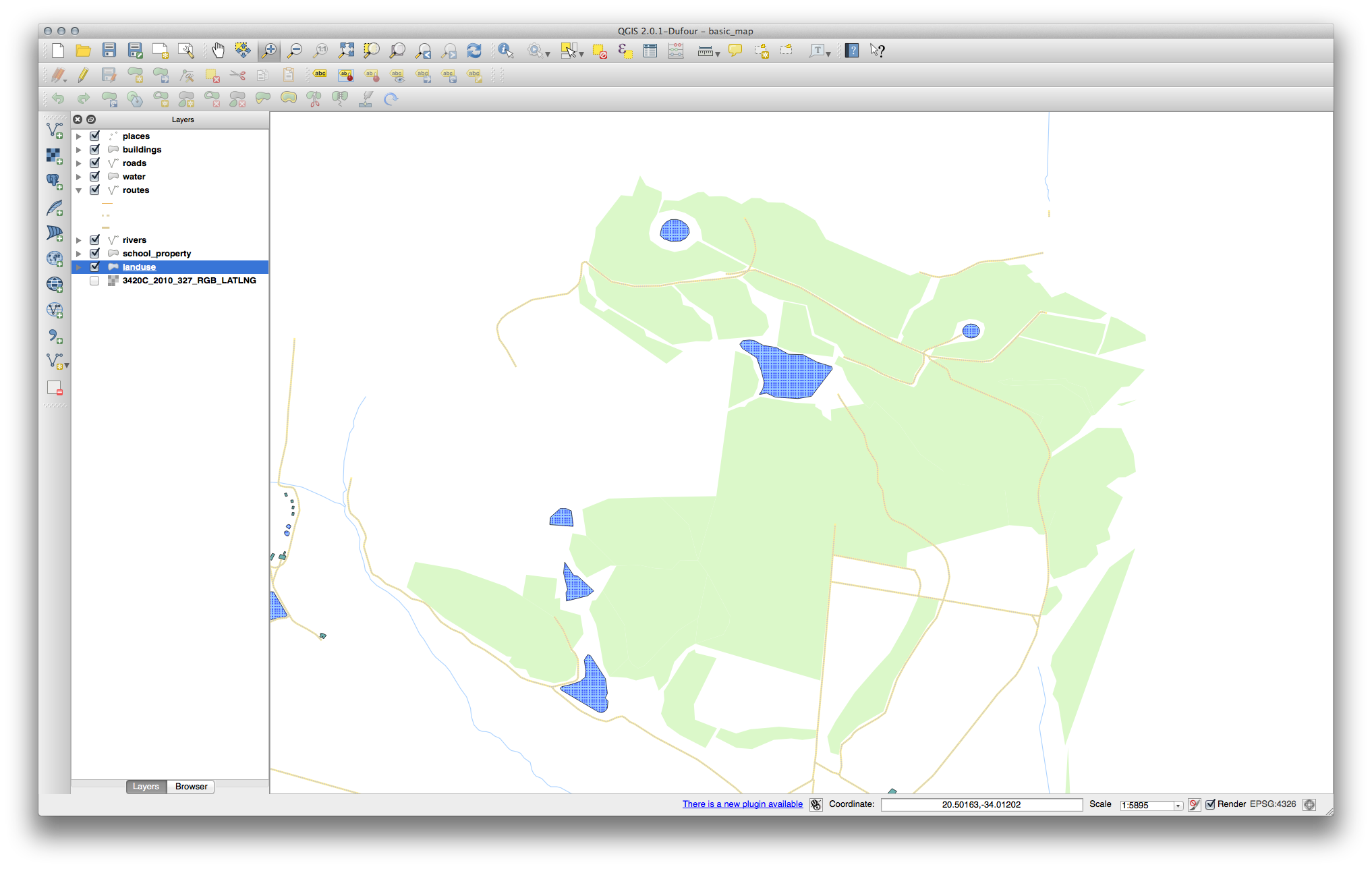This screenshot has width=1372, height=869.
Task: Enable the 3420C_2010_327_RGB_LATLNG raster layer checkbox
Action: click(94, 281)
